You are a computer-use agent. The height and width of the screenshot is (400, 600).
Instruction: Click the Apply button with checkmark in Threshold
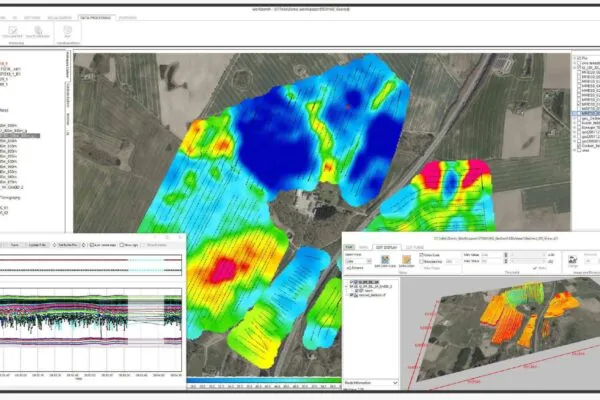[x=540, y=268]
